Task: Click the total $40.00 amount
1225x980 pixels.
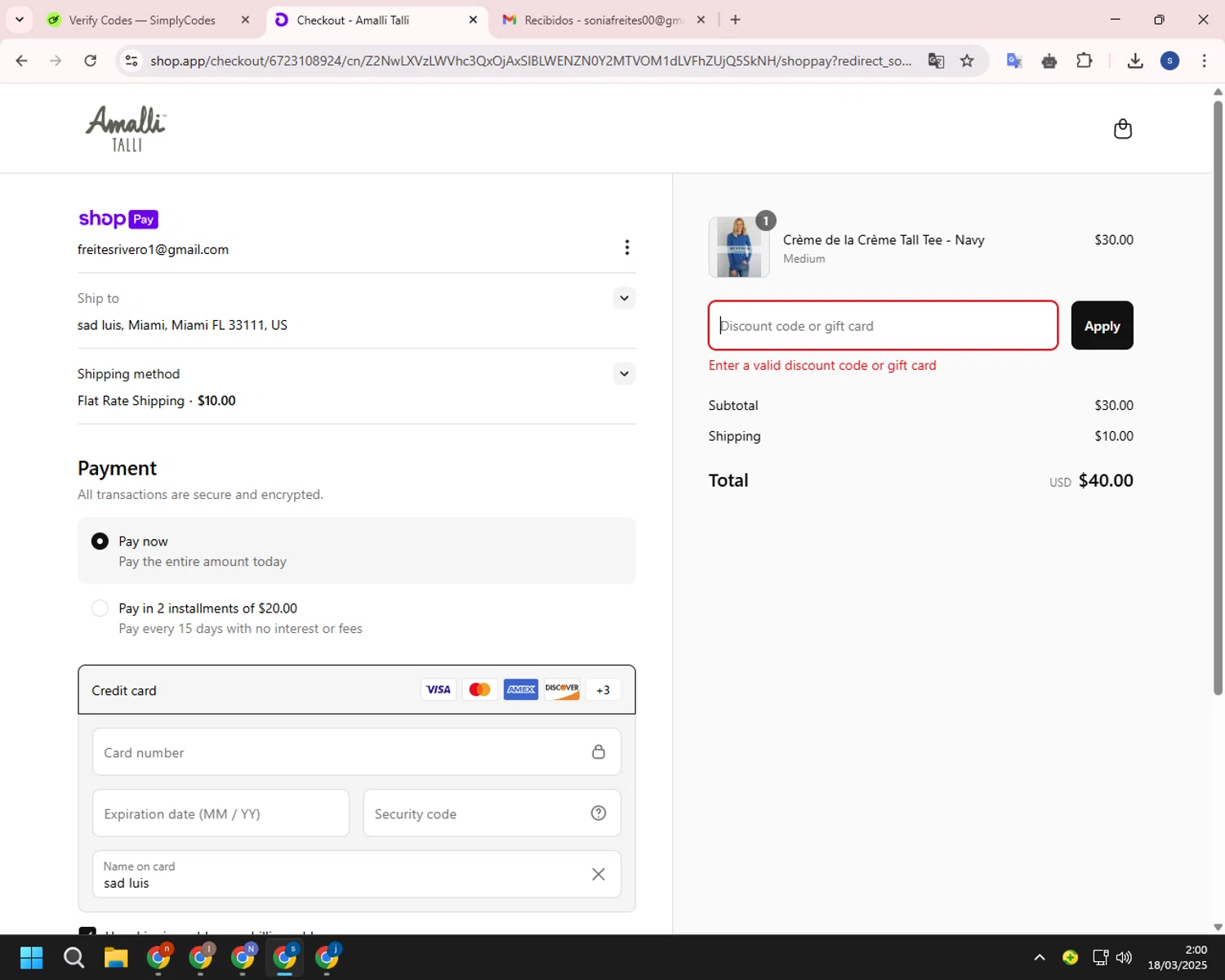Action: click(x=1106, y=480)
